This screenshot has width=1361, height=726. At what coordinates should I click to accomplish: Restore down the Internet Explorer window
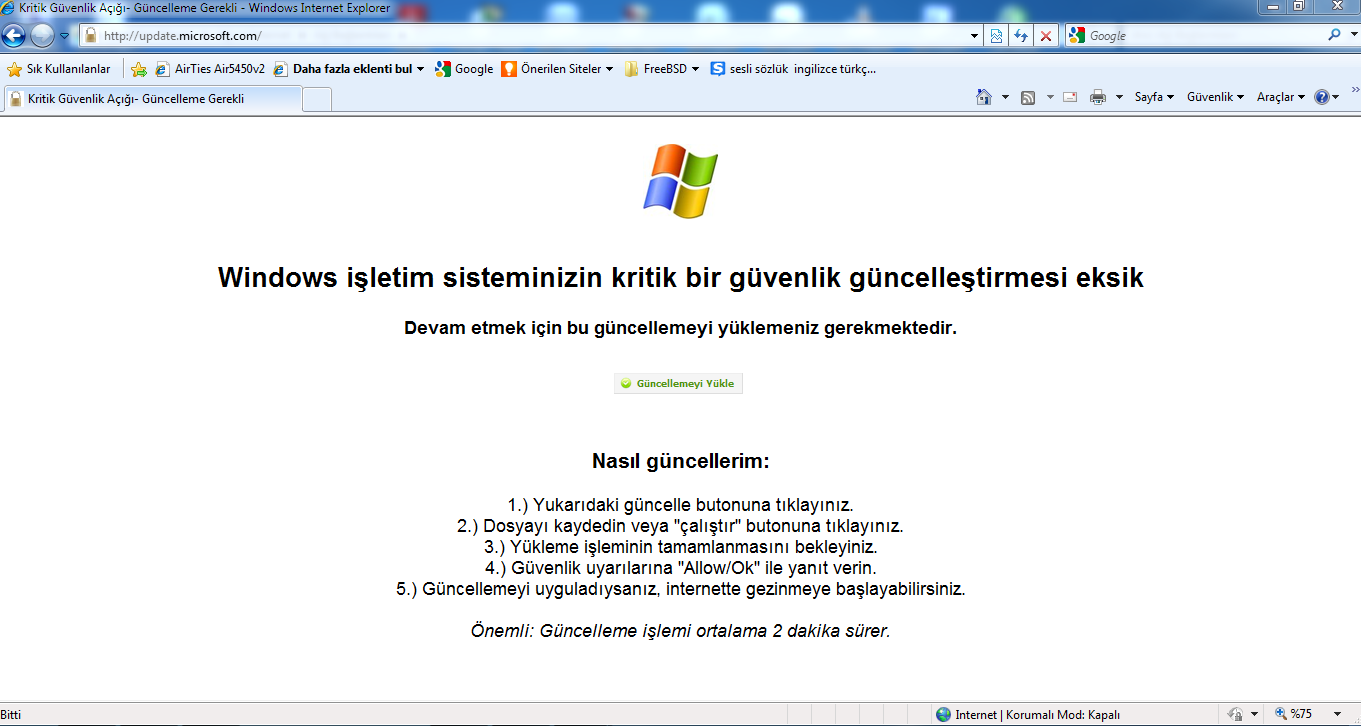coord(1299,6)
